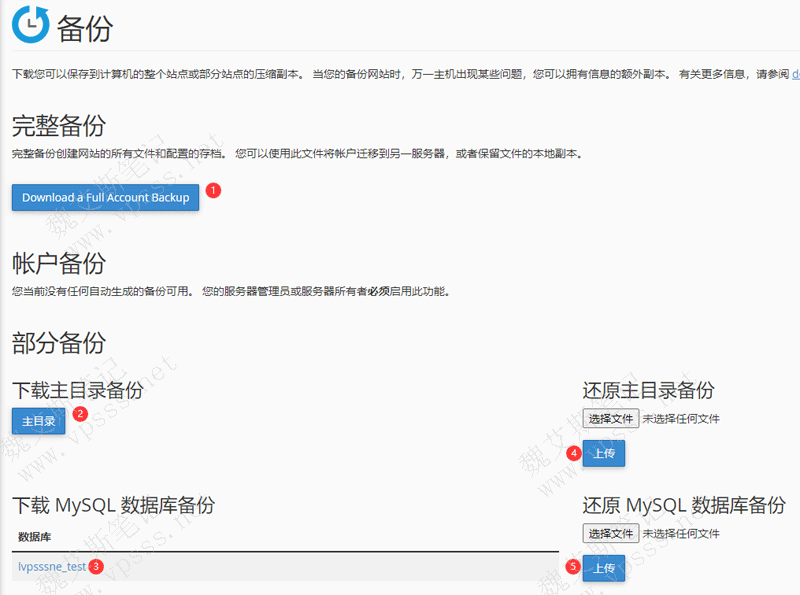This screenshot has height=595, width=800.
Task: Click the circular backup clock icon
Action: [x=31, y=24]
